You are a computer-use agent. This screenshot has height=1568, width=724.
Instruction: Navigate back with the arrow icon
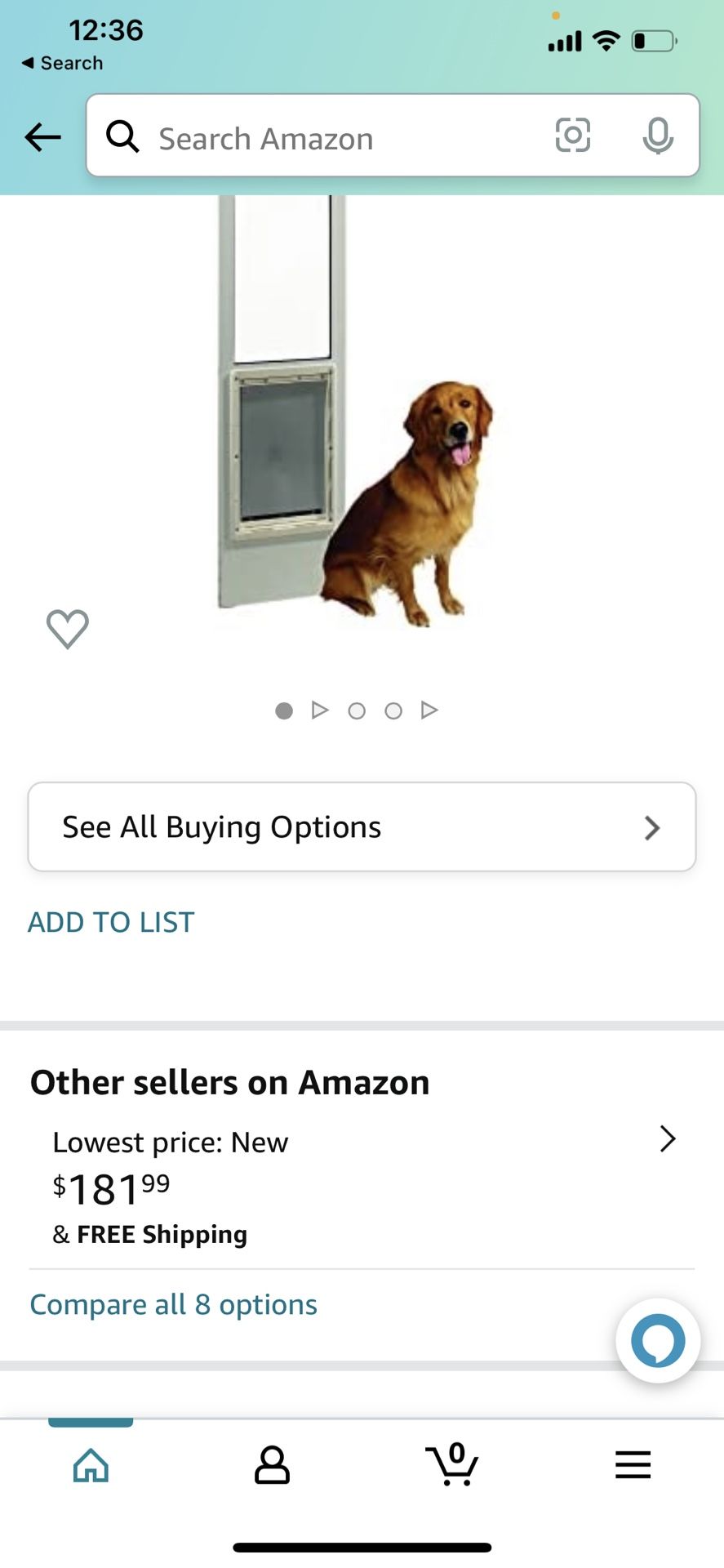pos(42,137)
